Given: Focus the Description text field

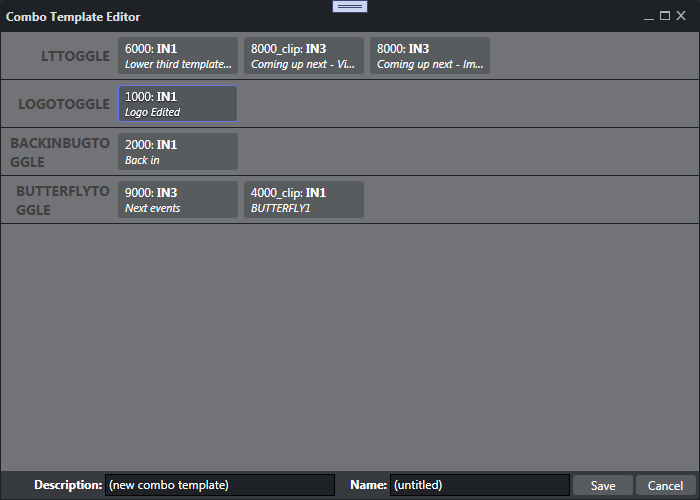Looking at the screenshot, I should click(220, 485).
